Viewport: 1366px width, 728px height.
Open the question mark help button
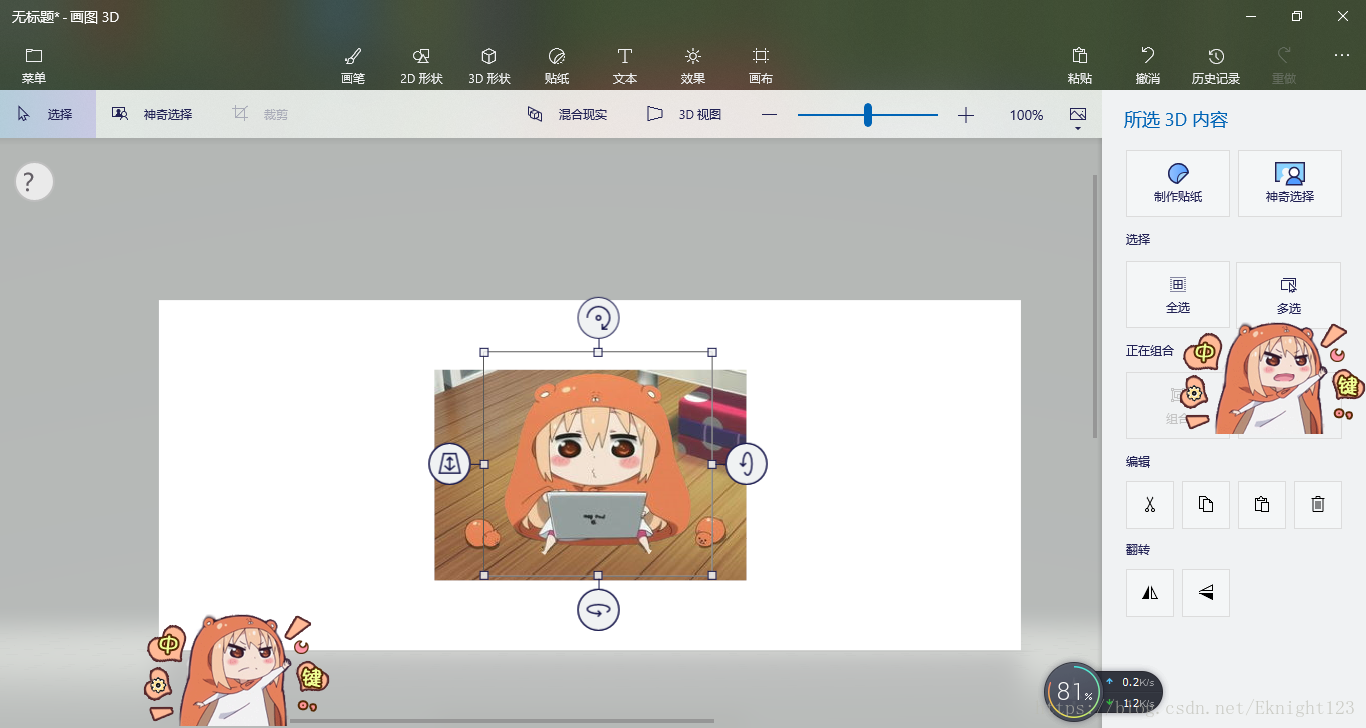(34, 182)
